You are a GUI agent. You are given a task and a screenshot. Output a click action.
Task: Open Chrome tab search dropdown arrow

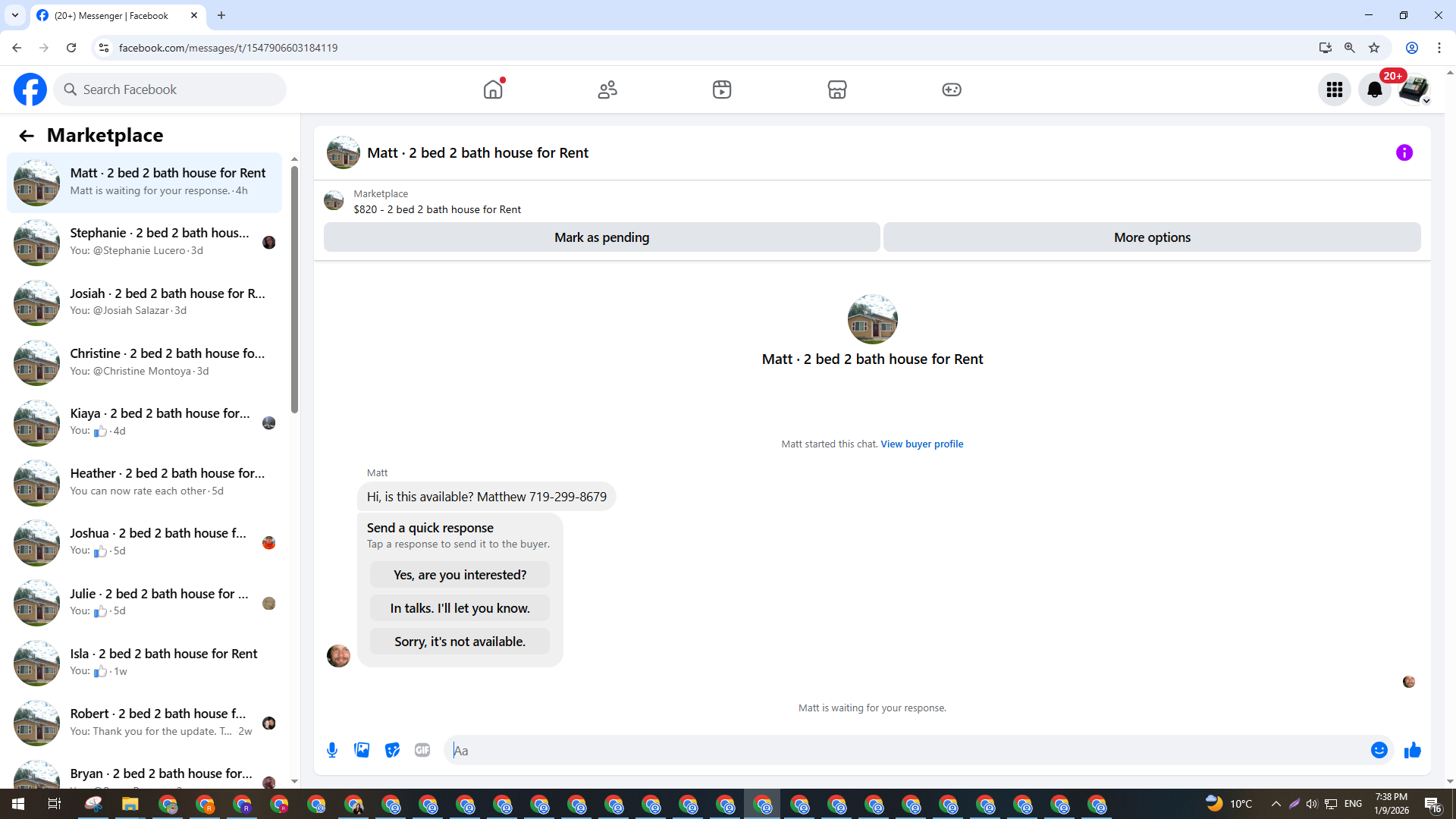click(14, 15)
